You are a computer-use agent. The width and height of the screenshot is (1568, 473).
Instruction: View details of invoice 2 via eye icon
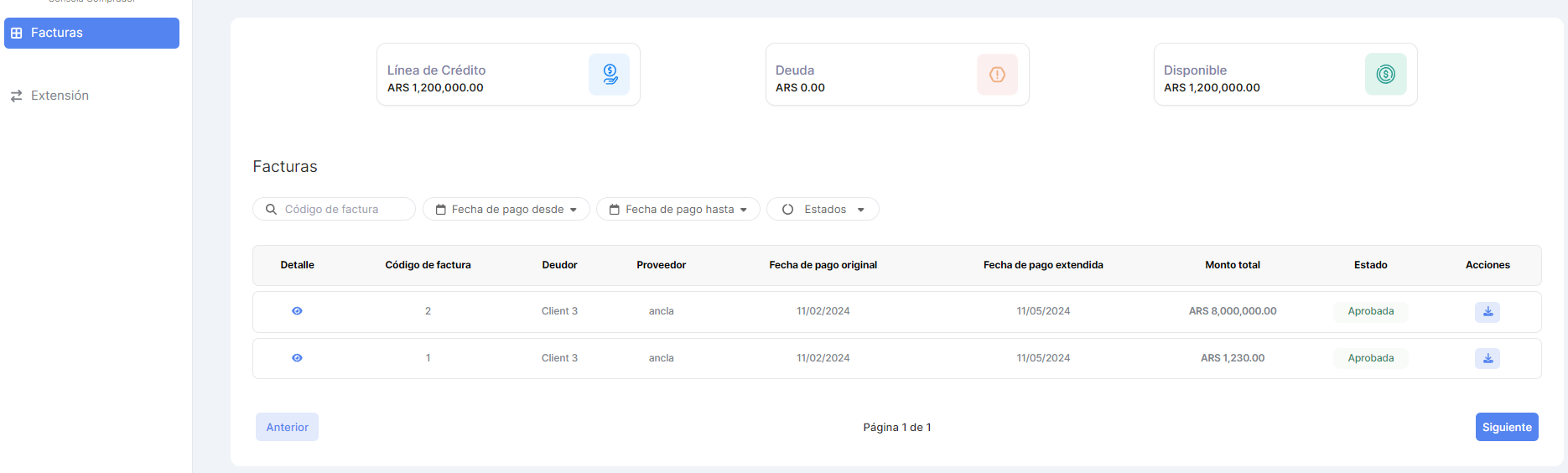click(x=297, y=311)
